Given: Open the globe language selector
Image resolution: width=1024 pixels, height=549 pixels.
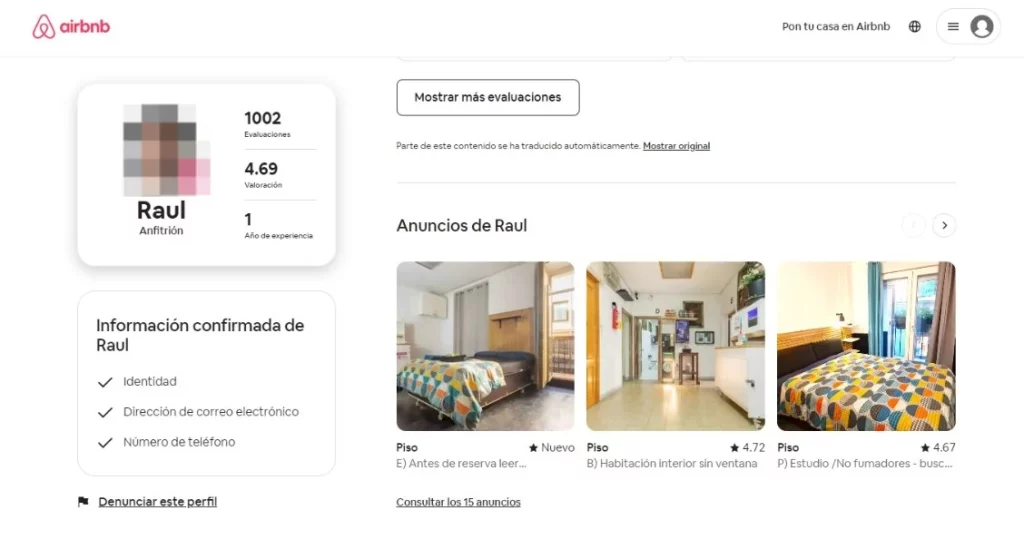Looking at the screenshot, I should pyautogui.click(x=914, y=27).
